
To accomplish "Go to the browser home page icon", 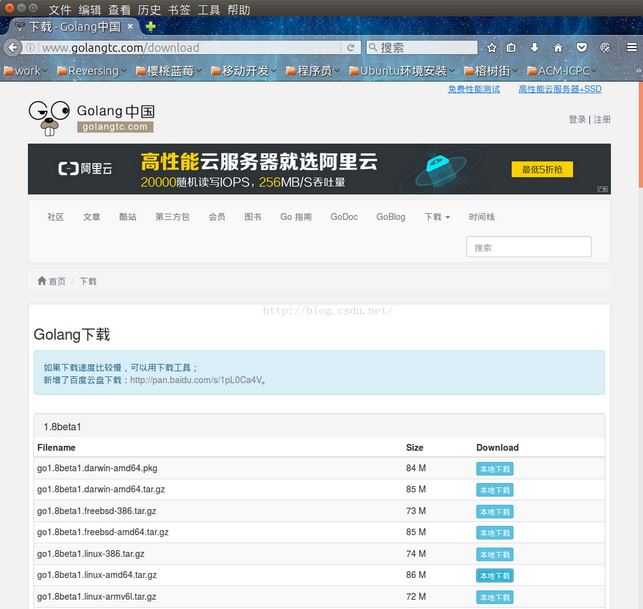I will click(x=558, y=48).
